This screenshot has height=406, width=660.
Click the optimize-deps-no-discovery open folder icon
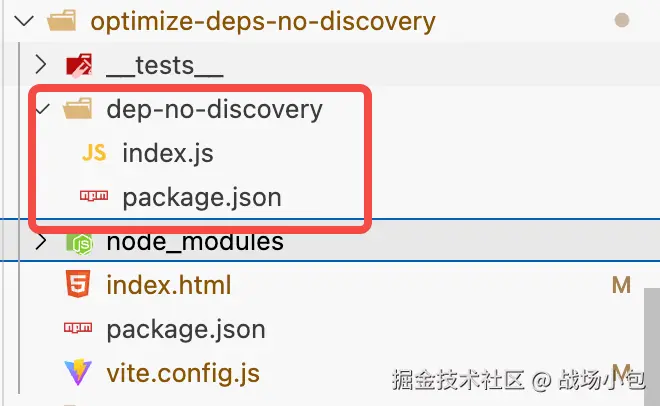coord(61,20)
